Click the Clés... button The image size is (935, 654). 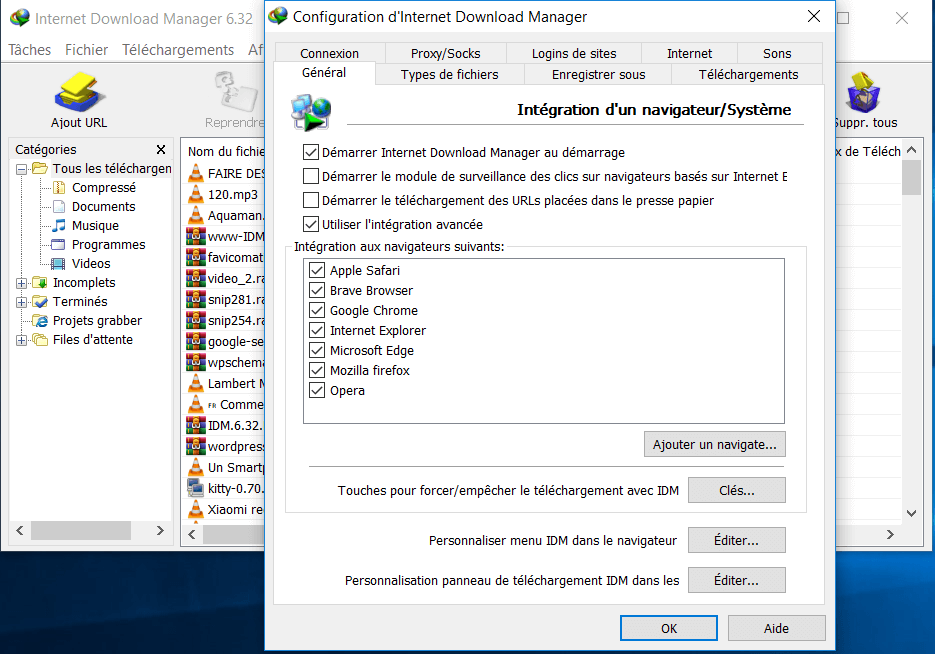pos(736,490)
